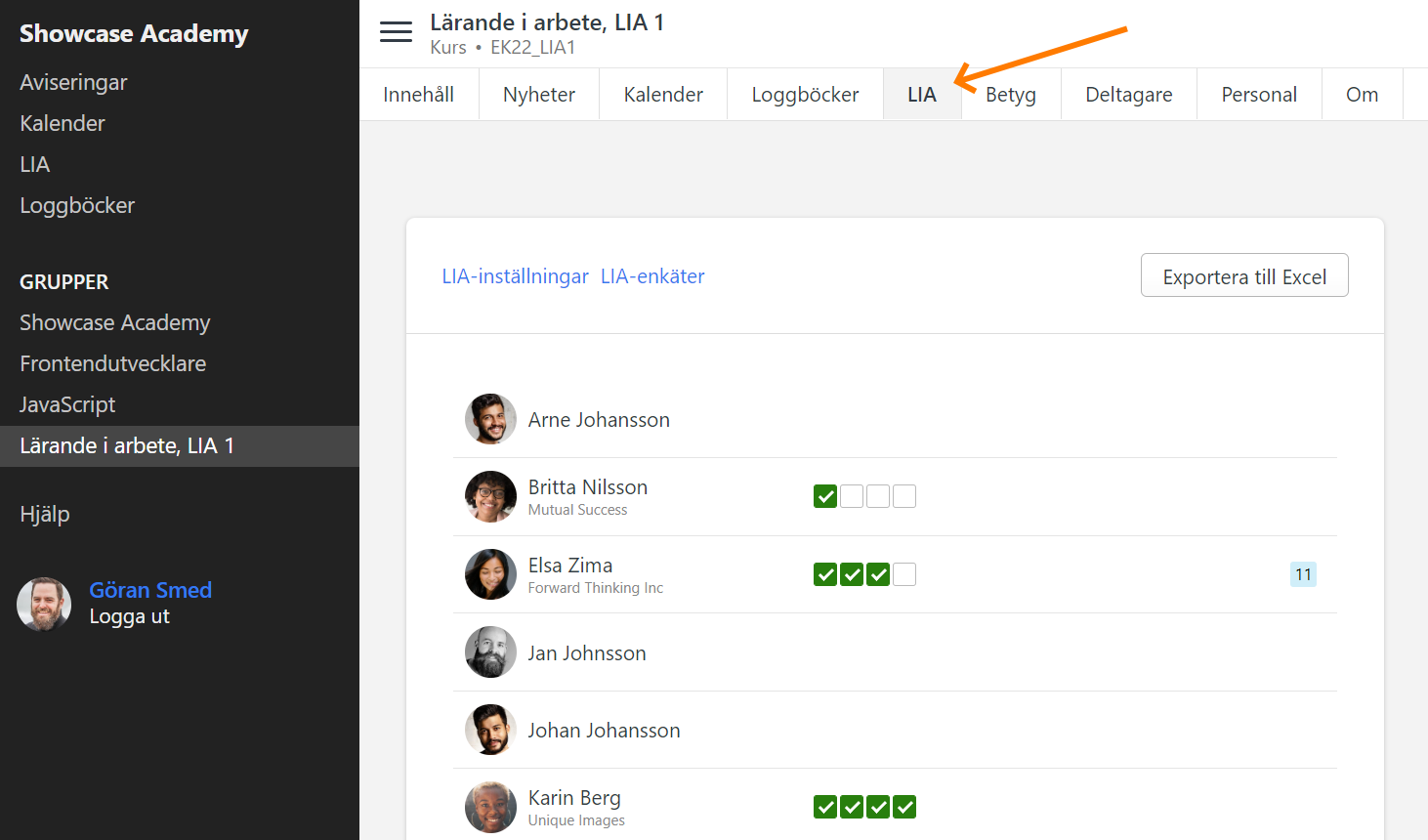Screen dimensions: 1428x840
Task: Open the LIA-inställningar link
Action: click(515, 276)
